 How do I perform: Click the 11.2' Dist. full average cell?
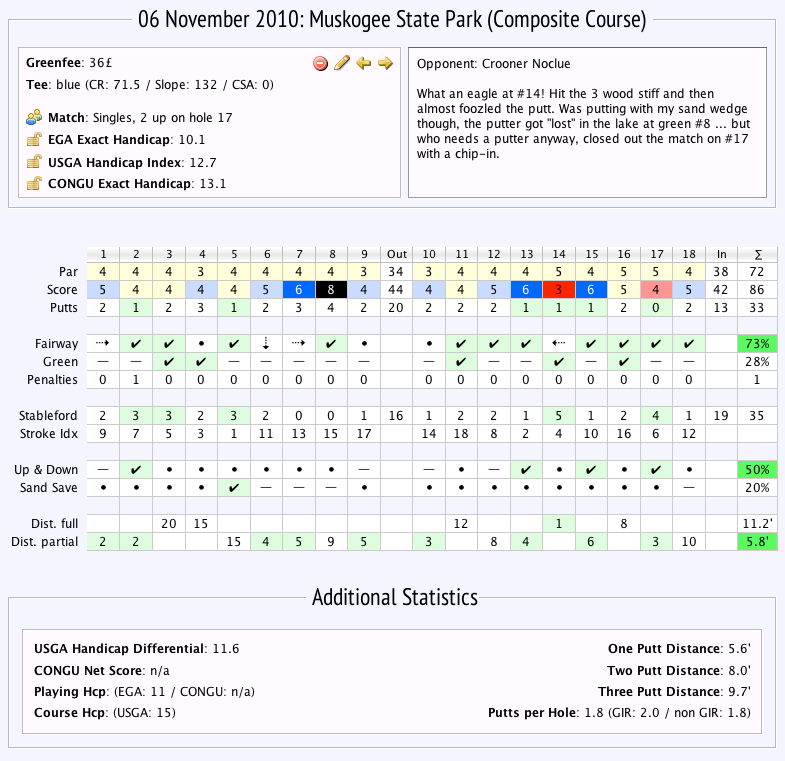coord(757,524)
